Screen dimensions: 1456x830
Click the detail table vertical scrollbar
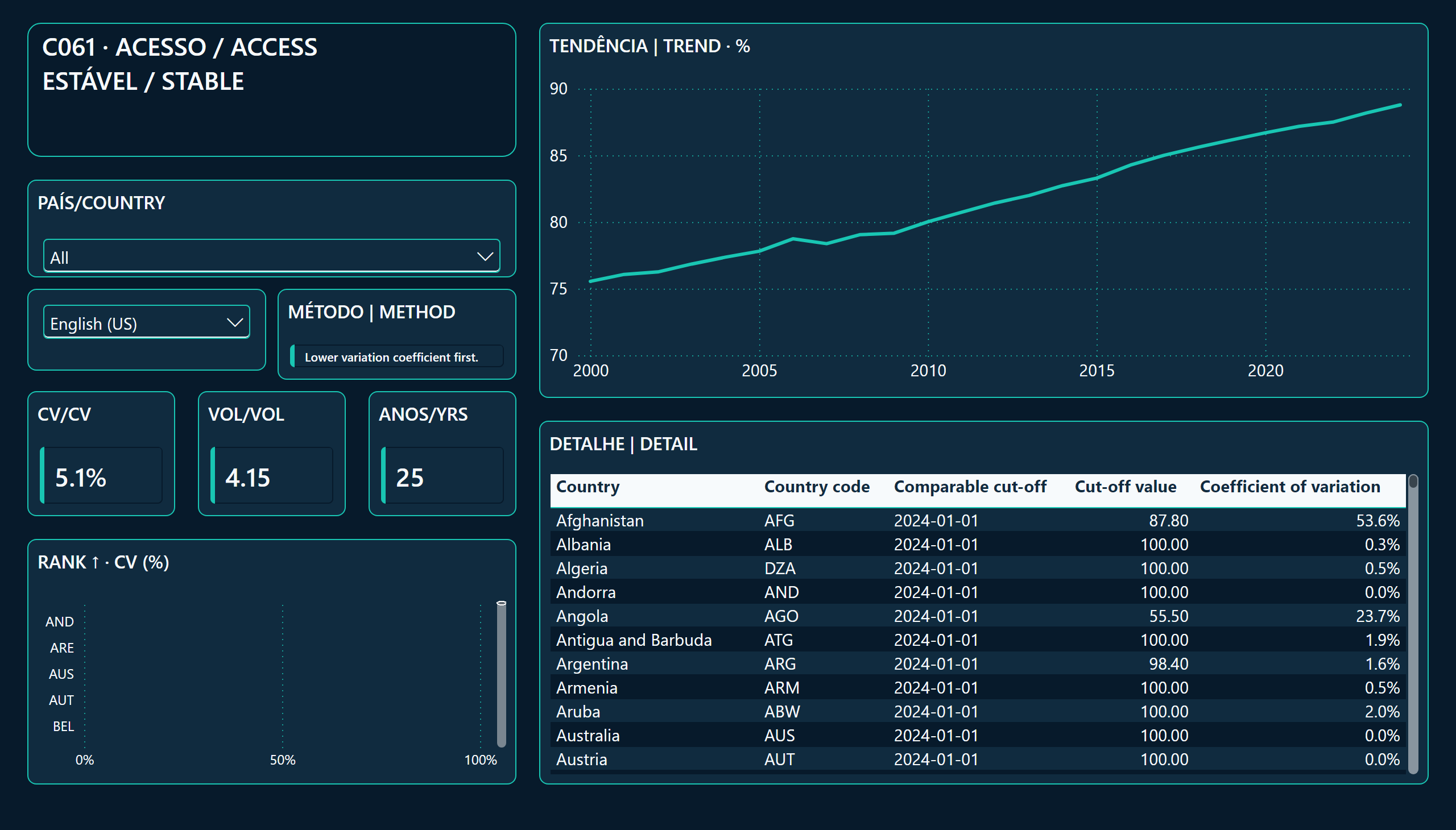1413,624
